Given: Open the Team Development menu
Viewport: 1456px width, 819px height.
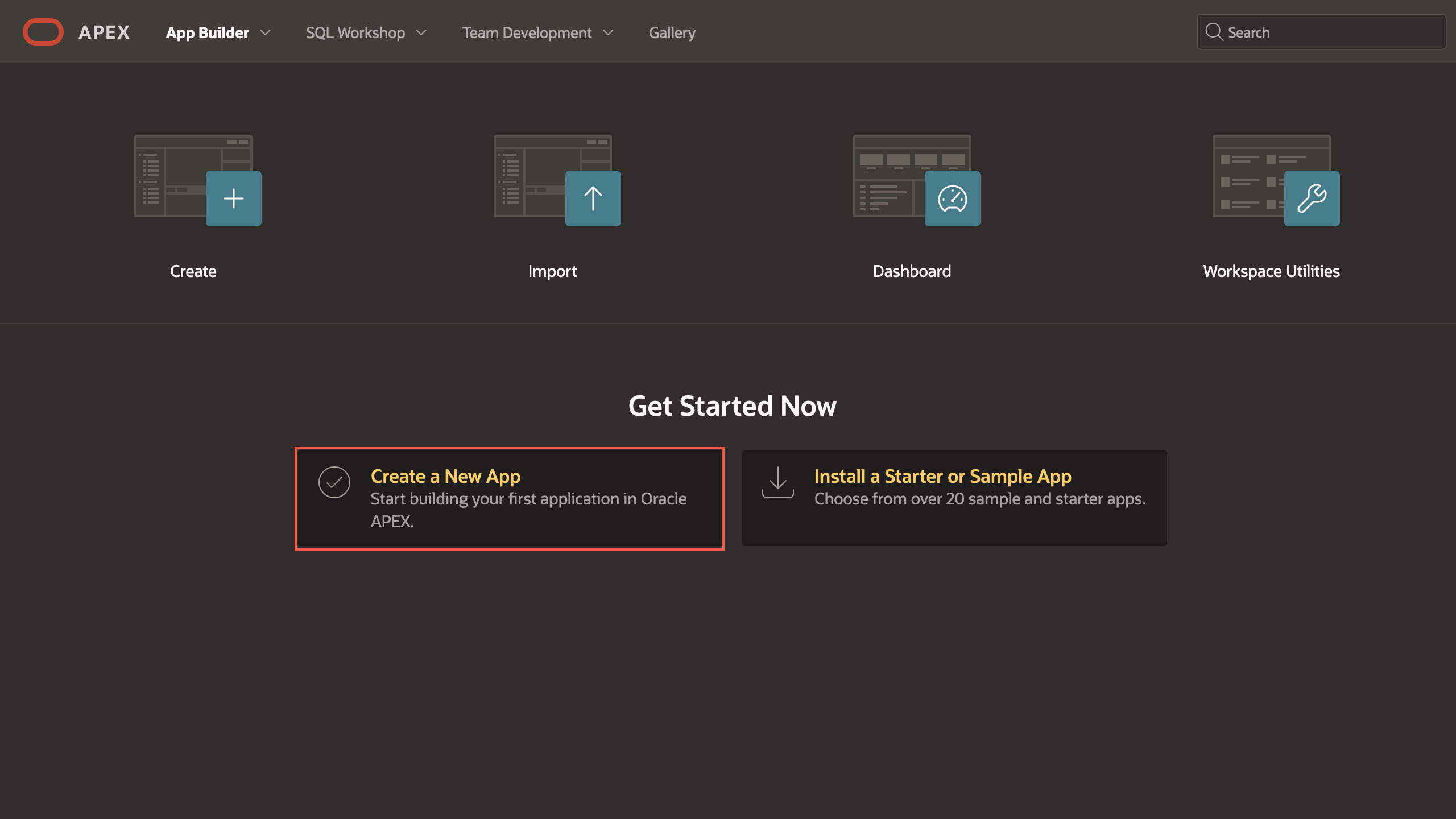Looking at the screenshot, I should click(x=527, y=32).
